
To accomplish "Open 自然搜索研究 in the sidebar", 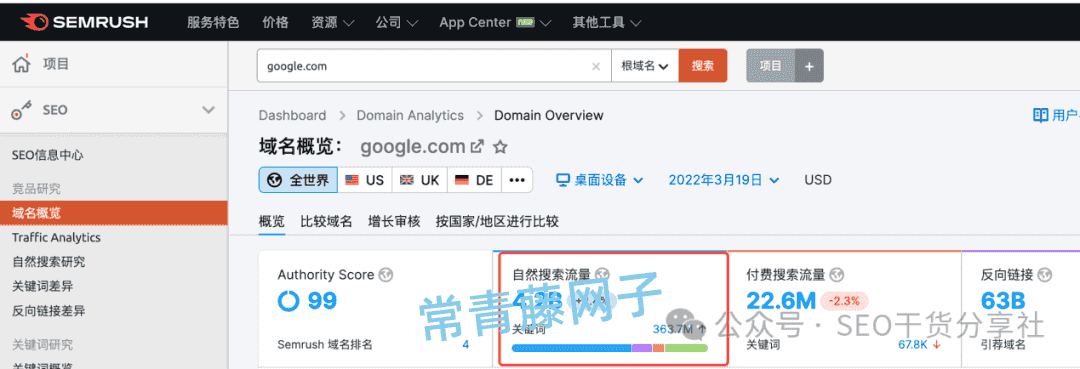I will (x=48, y=262).
